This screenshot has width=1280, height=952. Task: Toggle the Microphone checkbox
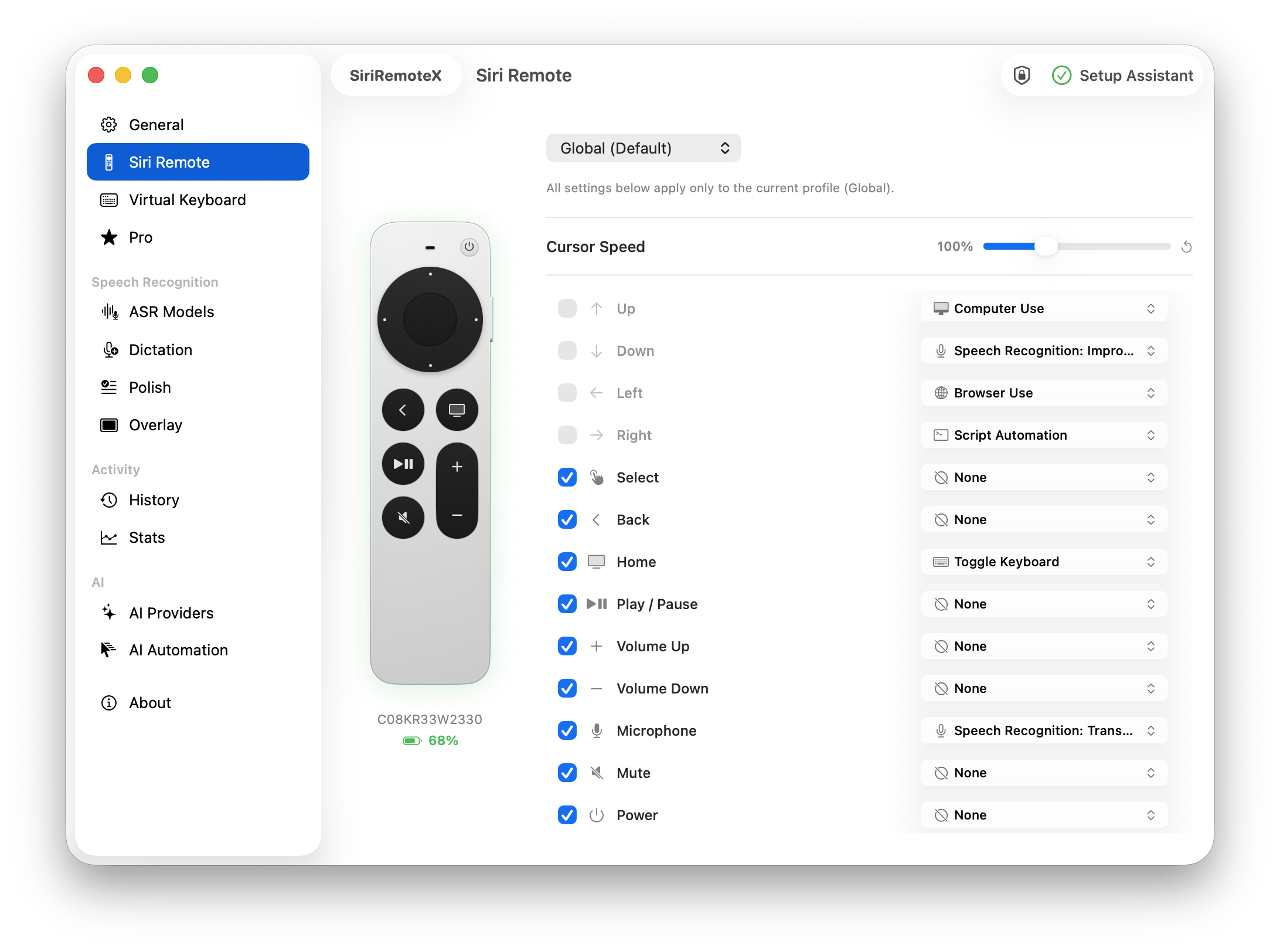(567, 731)
